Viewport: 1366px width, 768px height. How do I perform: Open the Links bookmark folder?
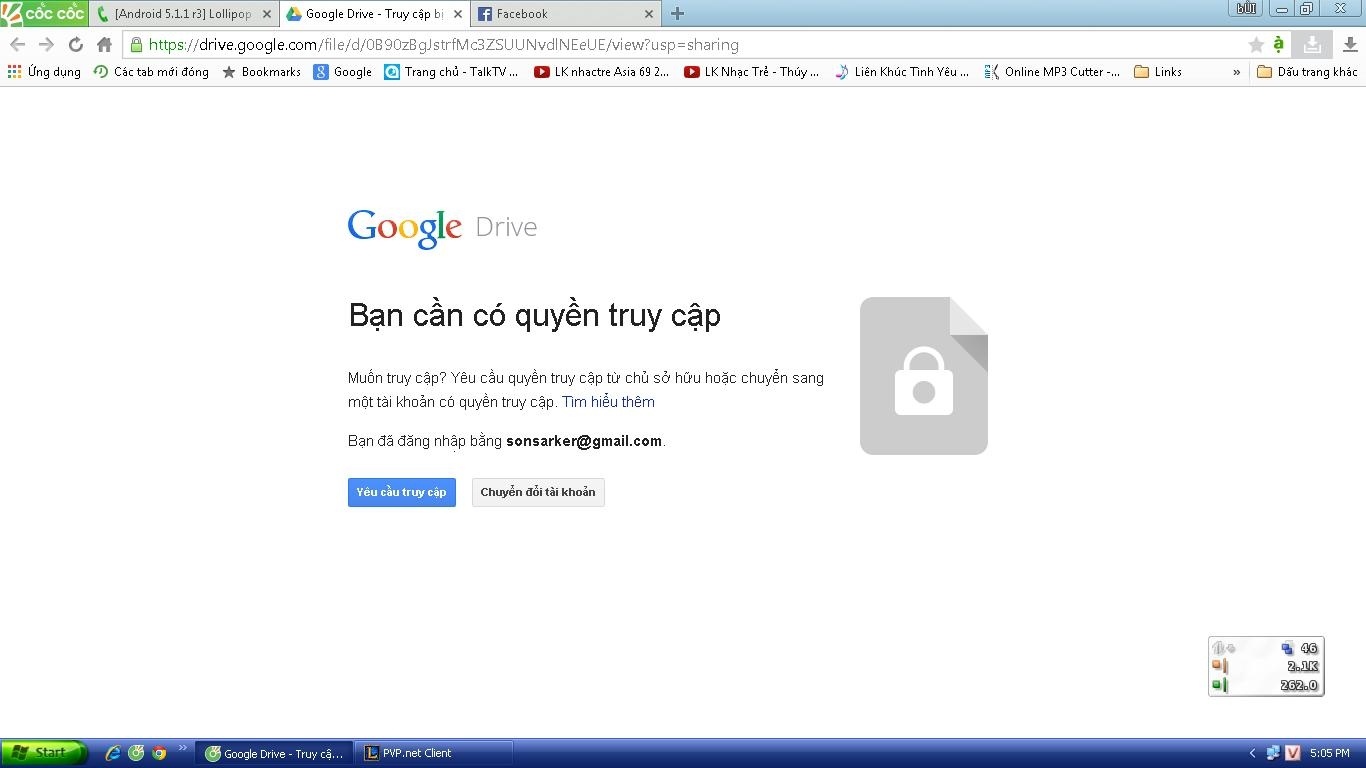[x=1158, y=72]
